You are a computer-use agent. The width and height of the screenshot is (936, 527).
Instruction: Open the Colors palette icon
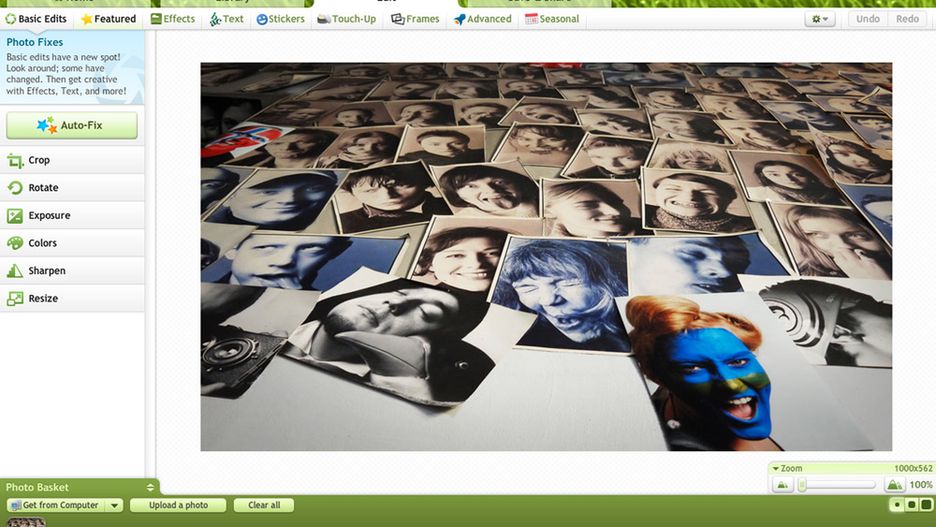pyautogui.click(x=15, y=243)
